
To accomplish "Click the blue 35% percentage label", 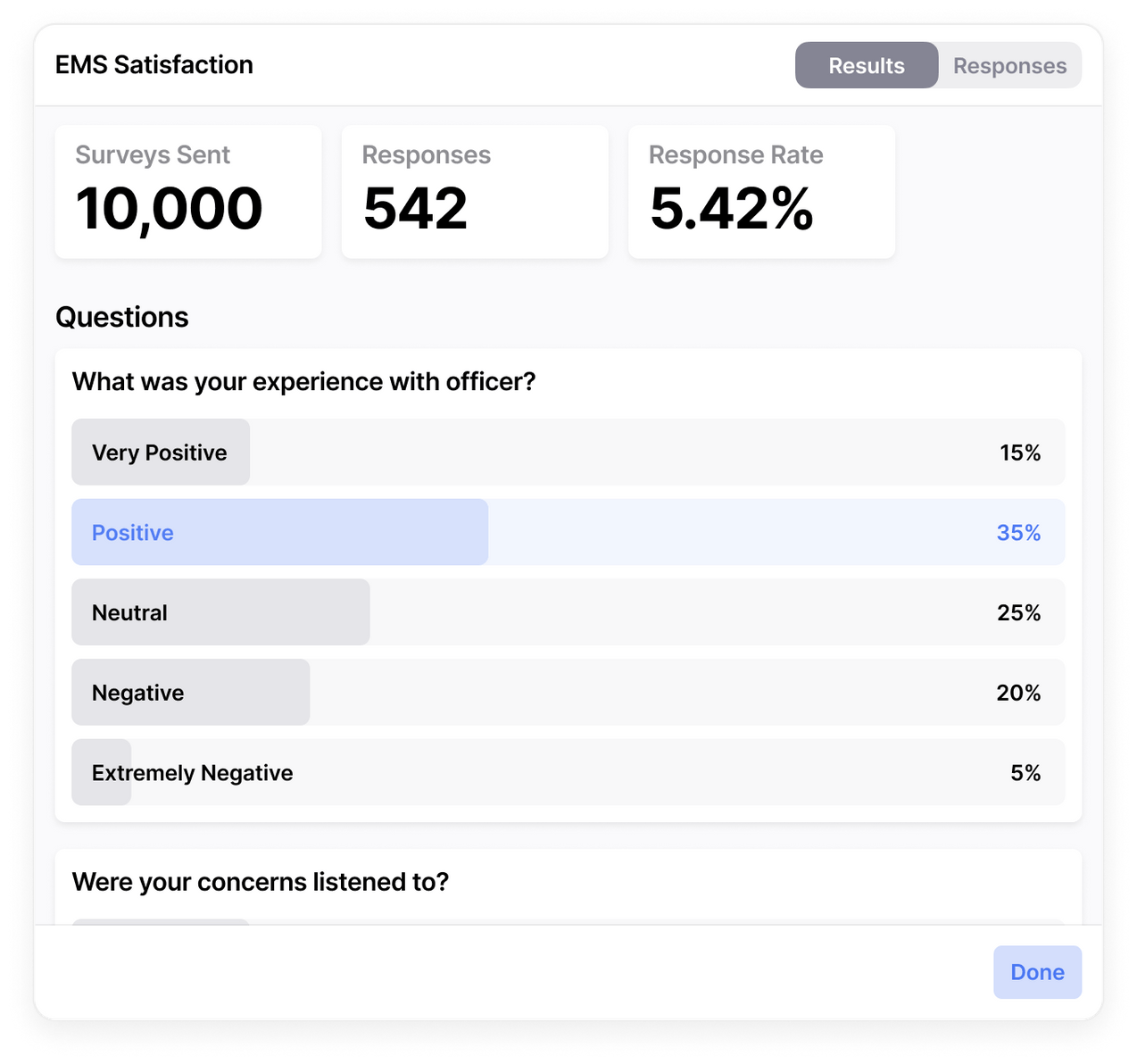I will point(1018,533).
